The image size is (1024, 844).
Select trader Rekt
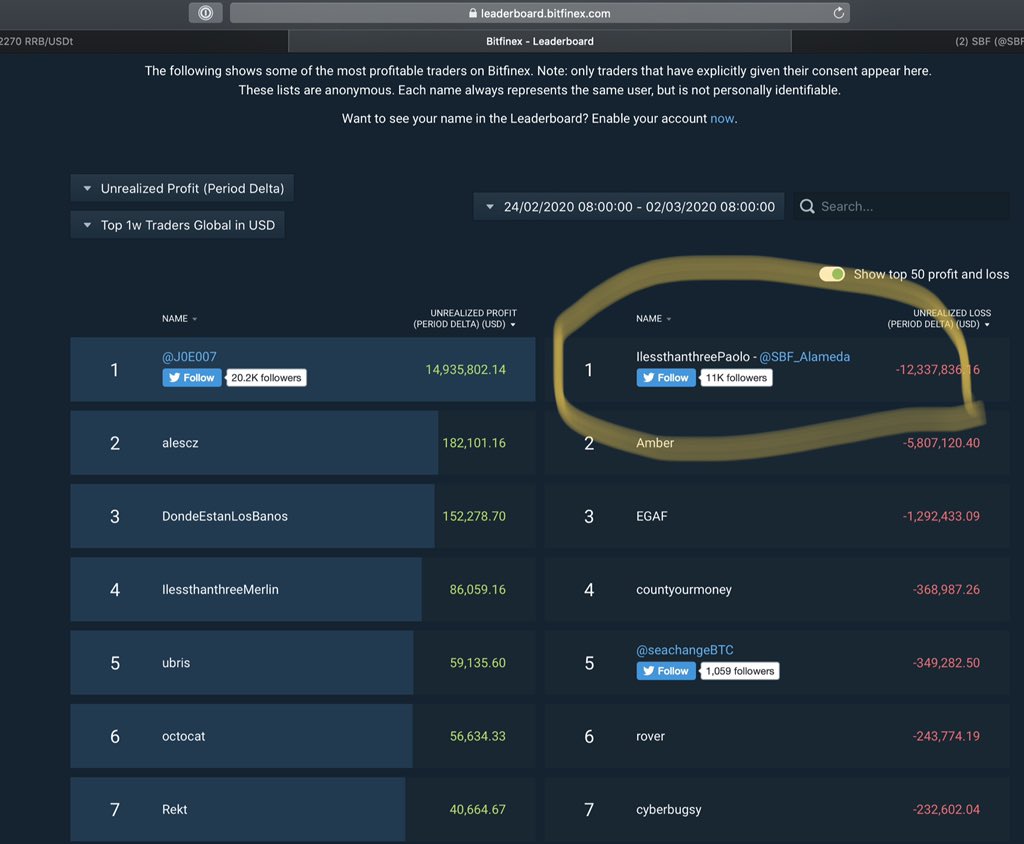174,809
